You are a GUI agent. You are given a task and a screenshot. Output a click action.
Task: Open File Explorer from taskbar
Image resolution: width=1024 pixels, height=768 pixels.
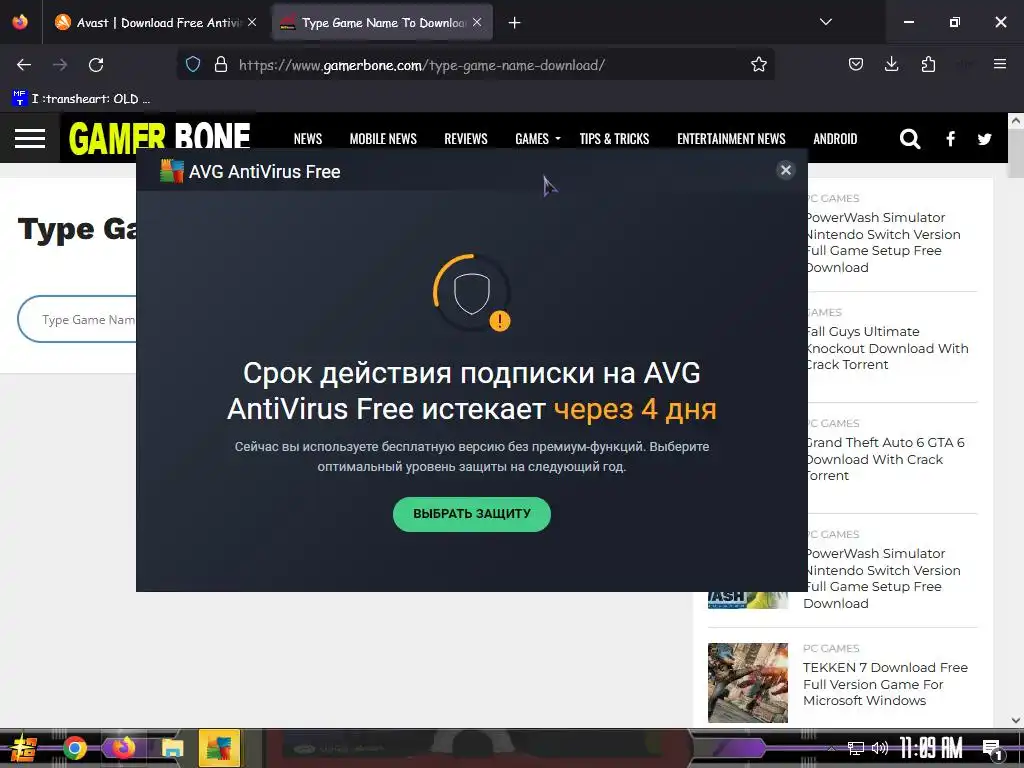172,748
